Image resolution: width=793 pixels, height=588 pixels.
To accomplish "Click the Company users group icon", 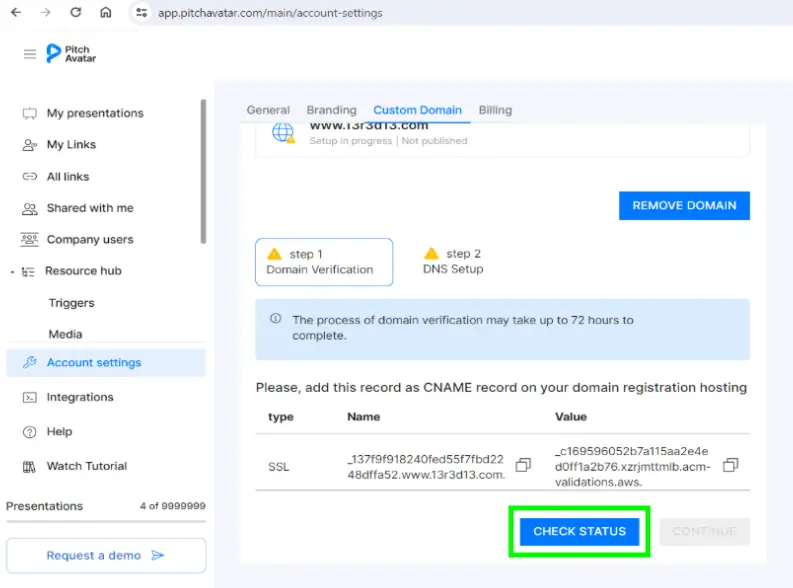I will [29, 239].
